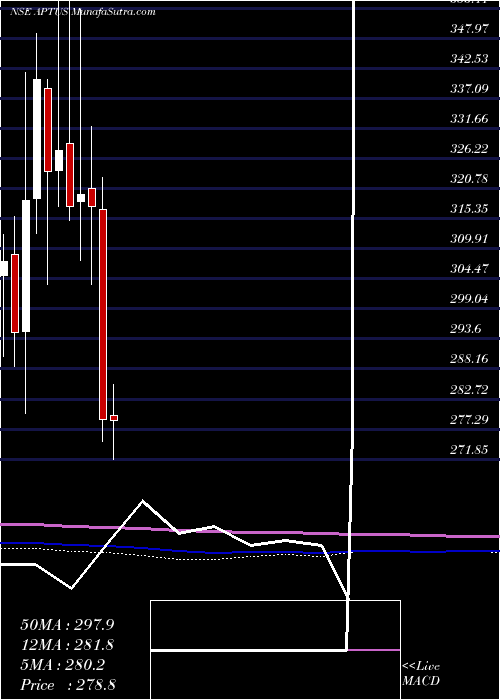Click the 326.22 price axis label
The height and width of the screenshot is (700, 500).
pyautogui.click(x=468, y=149)
